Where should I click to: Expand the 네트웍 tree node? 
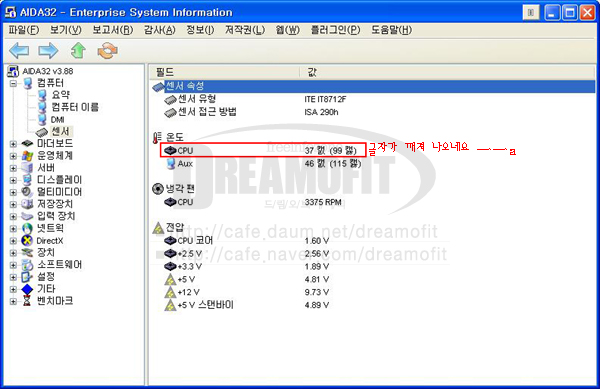[13, 228]
